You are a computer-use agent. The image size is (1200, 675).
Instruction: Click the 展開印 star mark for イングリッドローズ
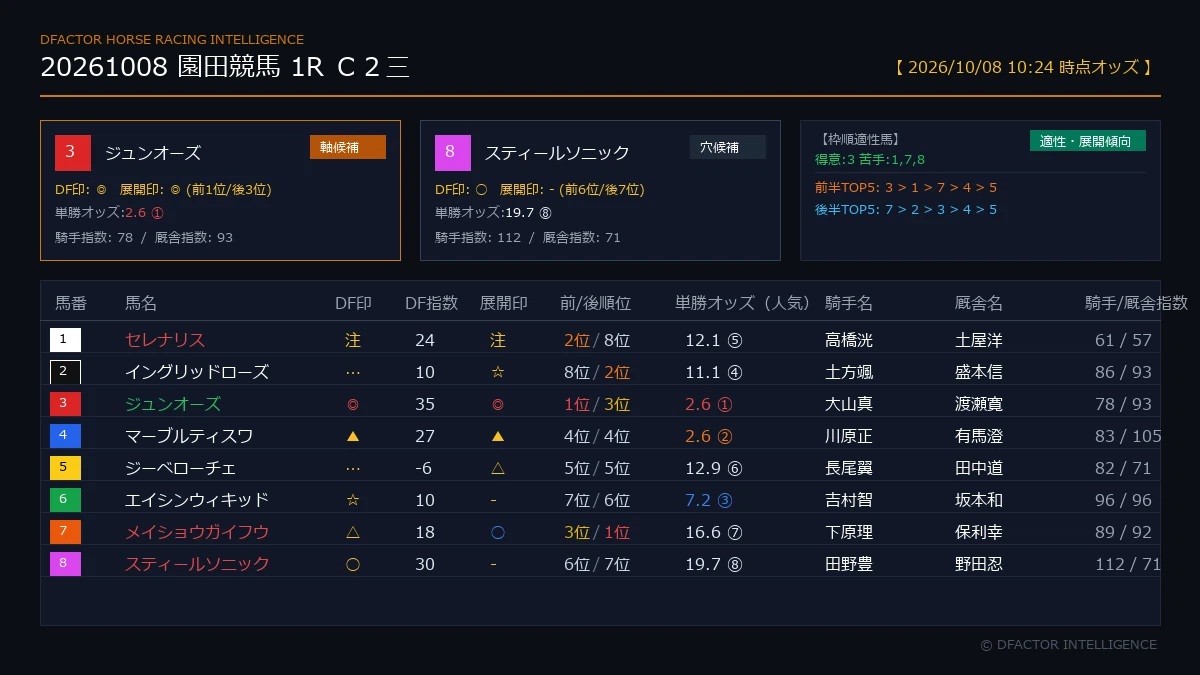(x=498, y=373)
